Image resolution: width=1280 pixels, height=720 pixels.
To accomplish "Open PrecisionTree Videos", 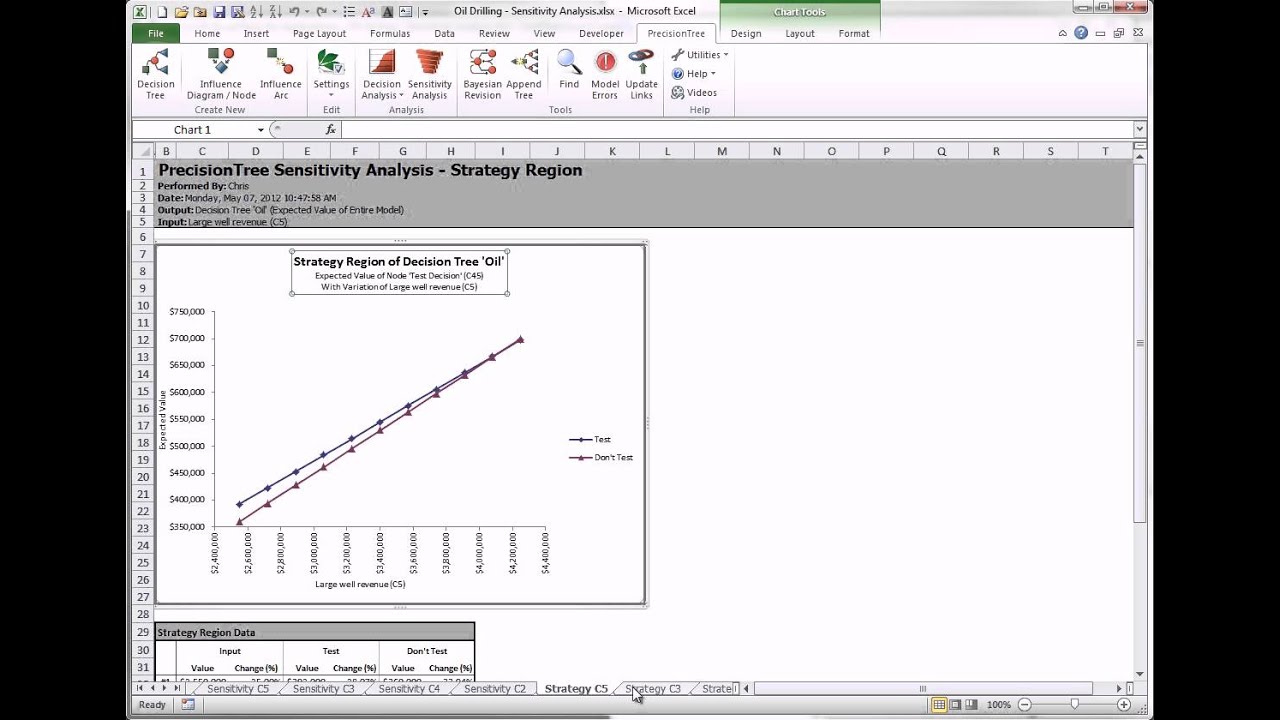I will 694,93.
